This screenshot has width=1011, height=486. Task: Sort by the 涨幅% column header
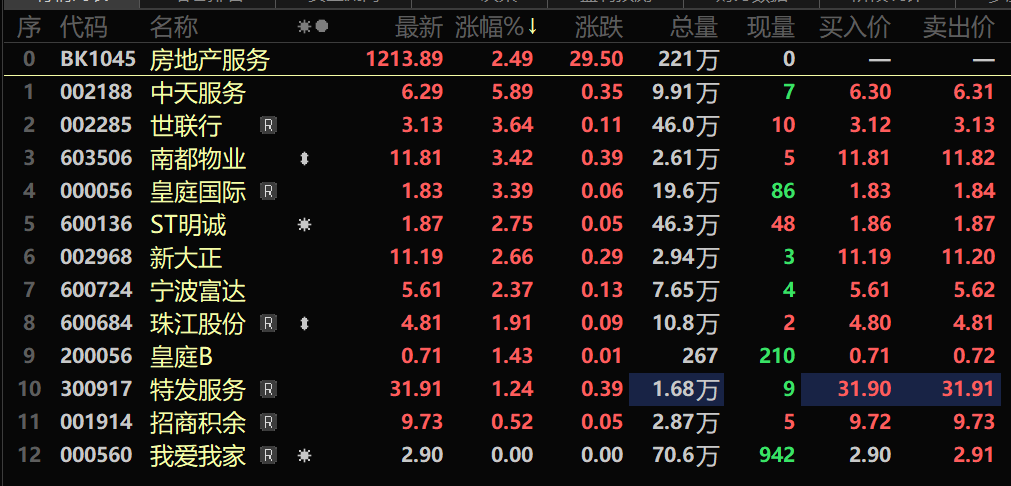pyautogui.click(x=489, y=27)
